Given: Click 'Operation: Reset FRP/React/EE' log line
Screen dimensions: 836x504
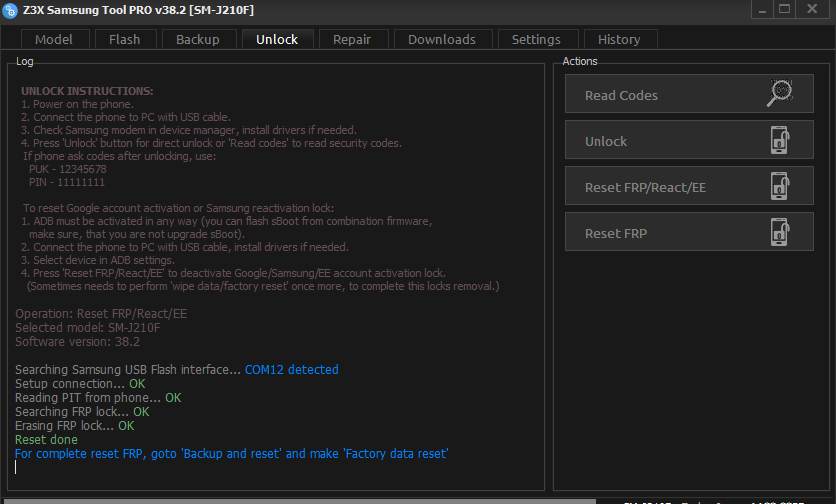Looking at the screenshot, I should 101,314.
